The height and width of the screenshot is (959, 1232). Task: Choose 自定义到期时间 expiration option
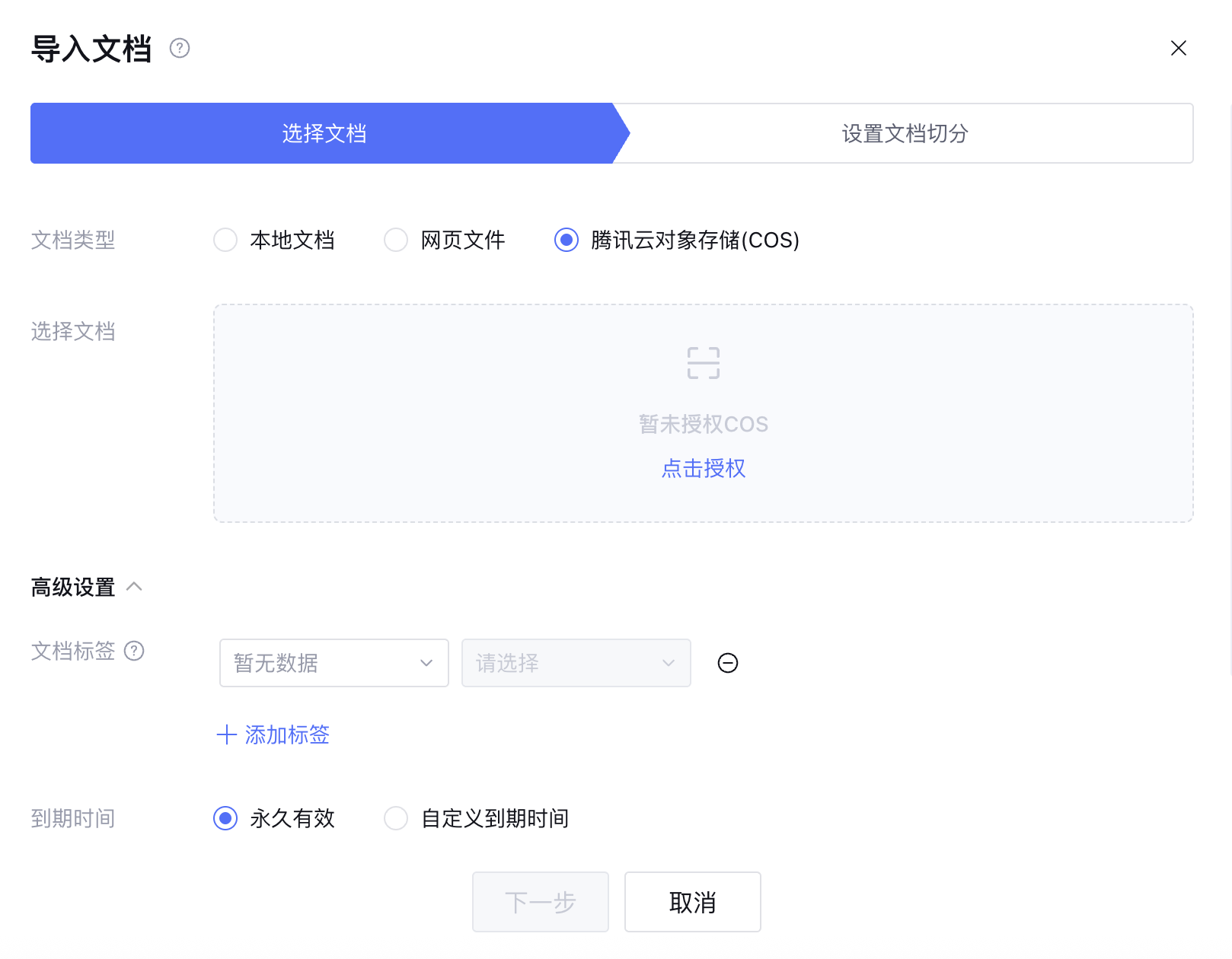396,819
